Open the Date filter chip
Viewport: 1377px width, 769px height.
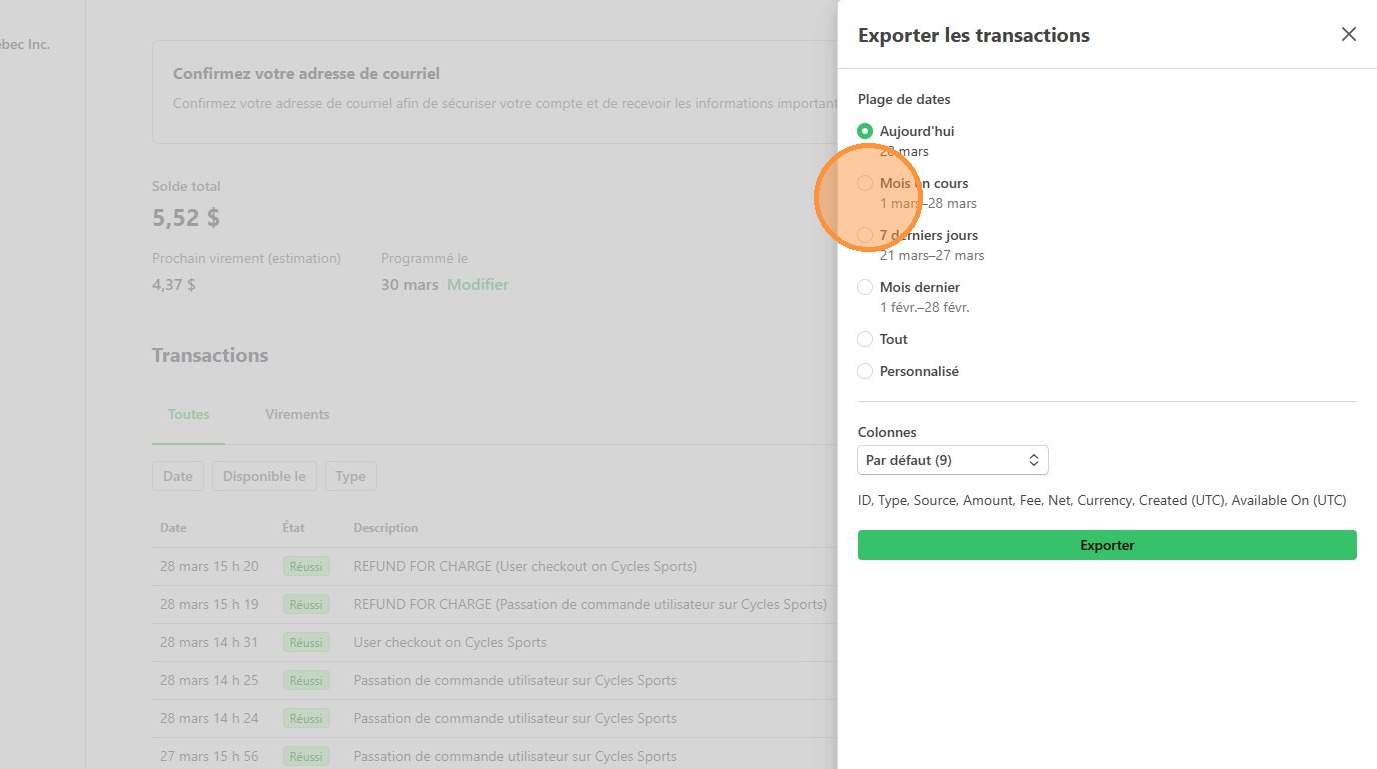click(178, 476)
